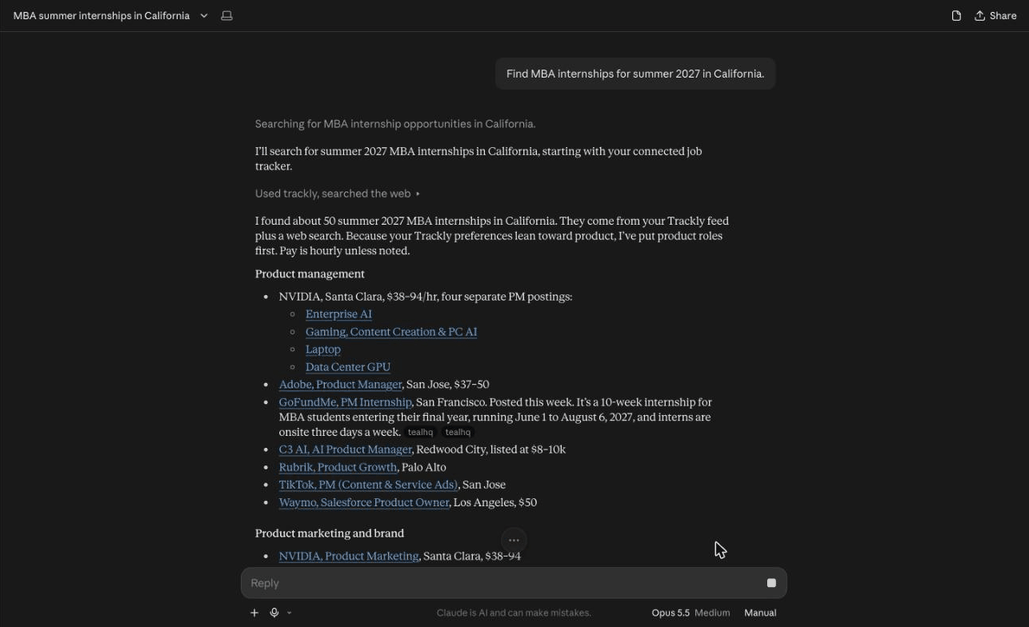Click the user message about MBA internships
Viewport: 1029px width, 627px height.
point(635,74)
